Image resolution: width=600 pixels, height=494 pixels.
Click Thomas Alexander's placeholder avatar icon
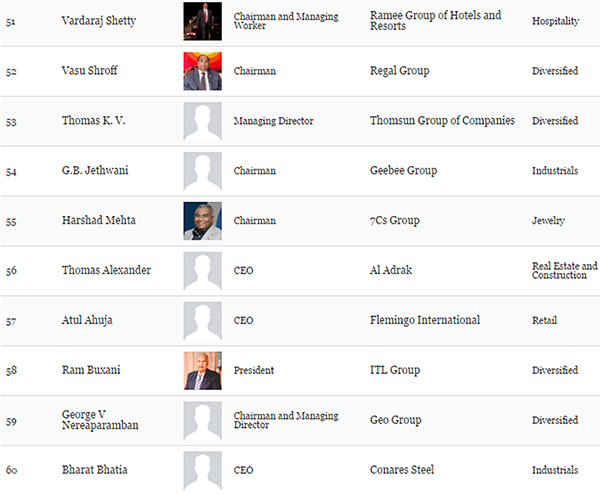point(202,271)
